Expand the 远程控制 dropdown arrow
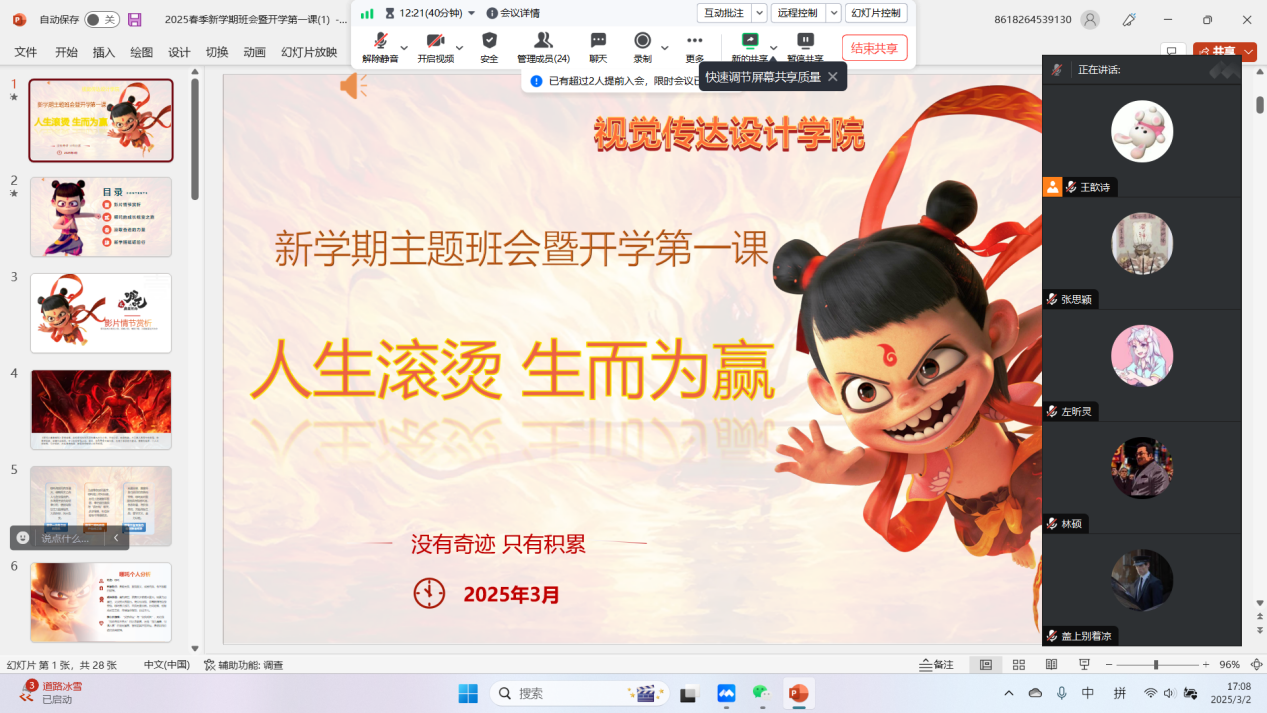This screenshot has height=713, width=1267. point(833,13)
